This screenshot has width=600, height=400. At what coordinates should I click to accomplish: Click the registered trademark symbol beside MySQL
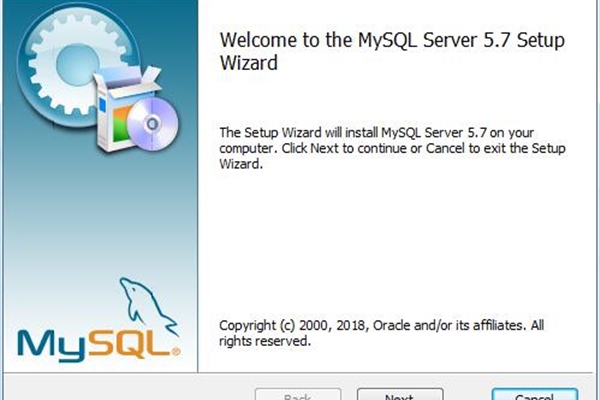pos(176,351)
